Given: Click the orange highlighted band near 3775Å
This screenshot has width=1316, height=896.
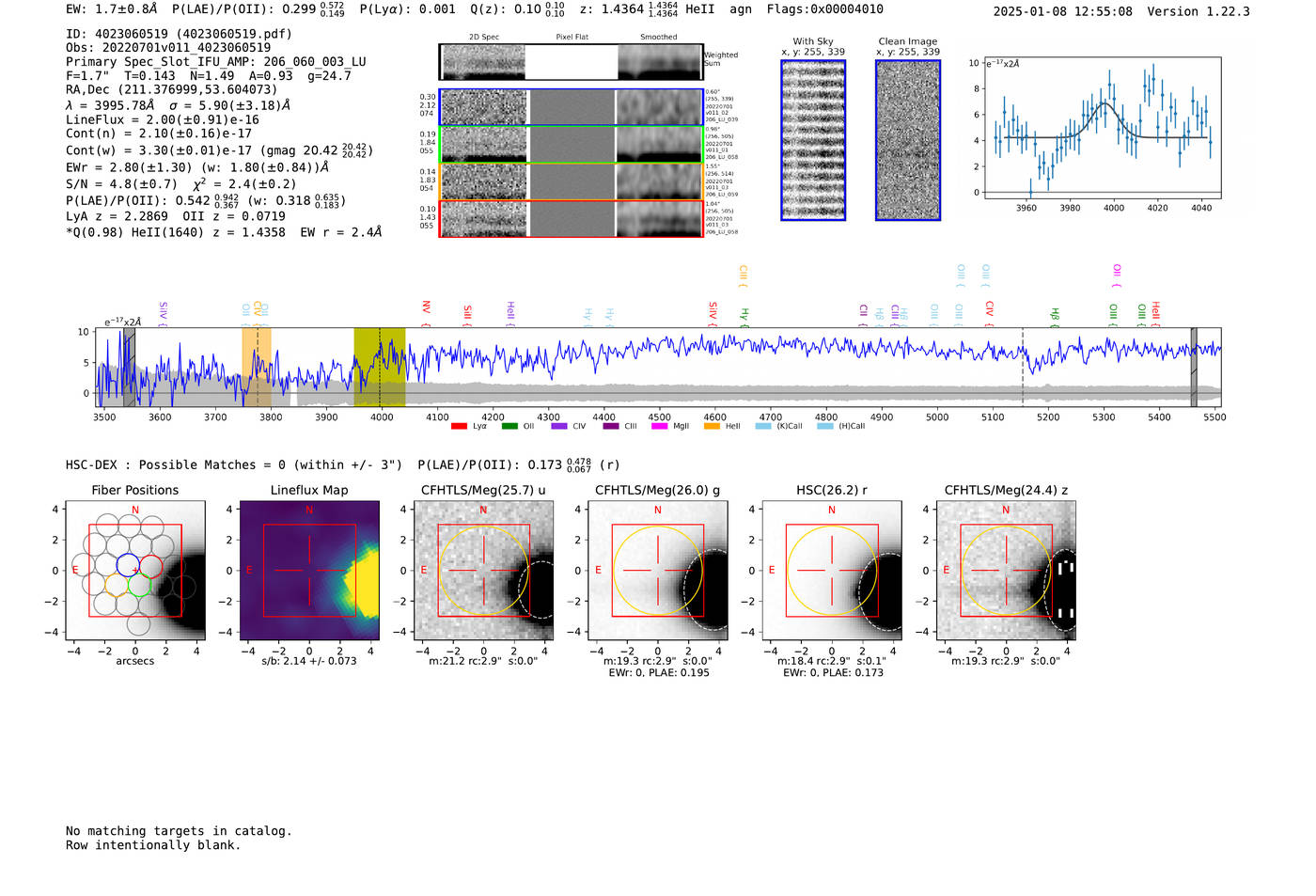Looking at the screenshot, I should [257, 367].
